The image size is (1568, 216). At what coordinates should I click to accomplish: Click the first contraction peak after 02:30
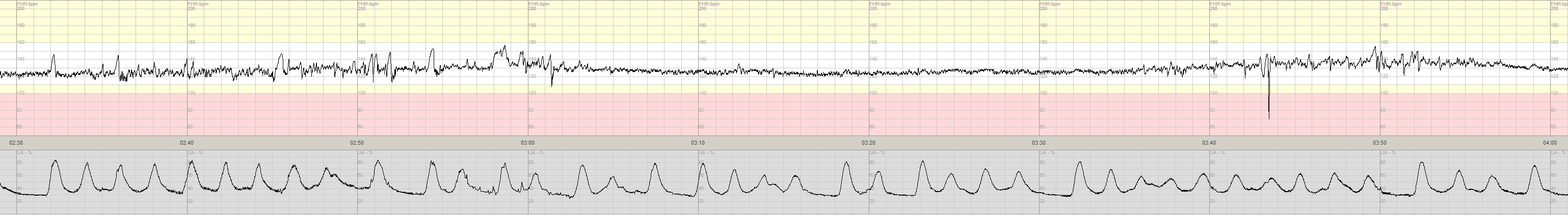pos(56,161)
